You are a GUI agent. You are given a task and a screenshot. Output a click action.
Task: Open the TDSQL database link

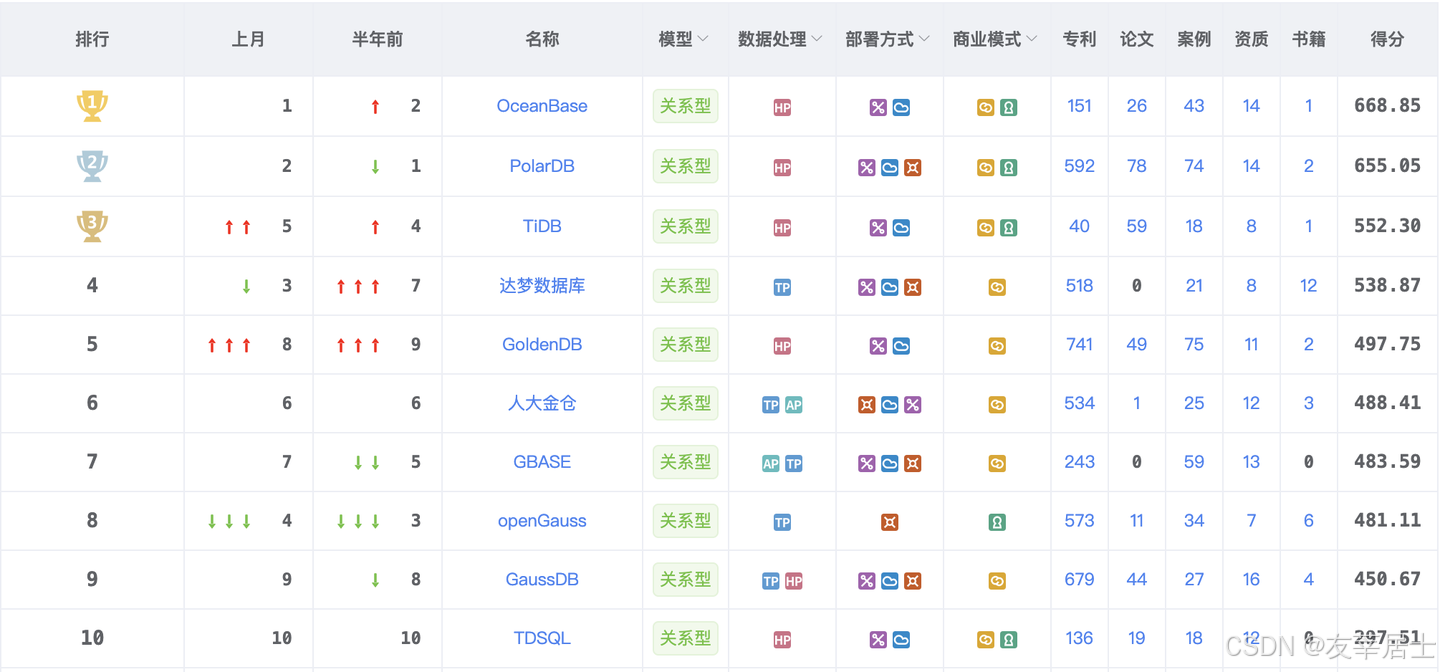542,638
